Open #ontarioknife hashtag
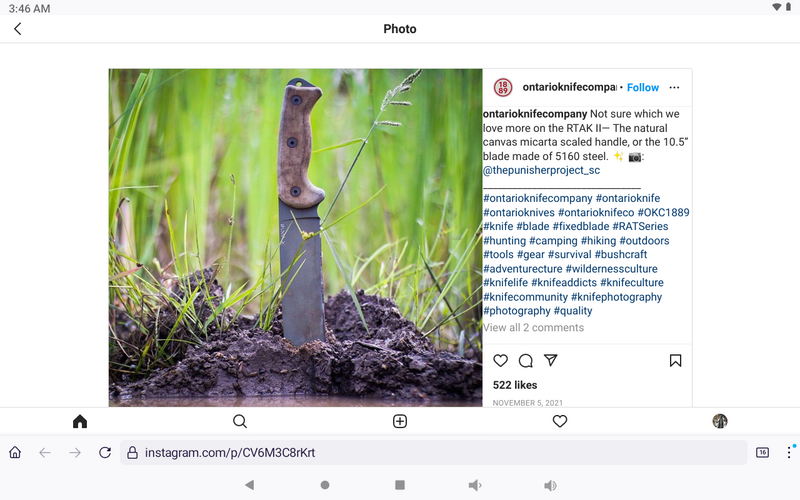The image size is (800, 500). coord(628,198)
